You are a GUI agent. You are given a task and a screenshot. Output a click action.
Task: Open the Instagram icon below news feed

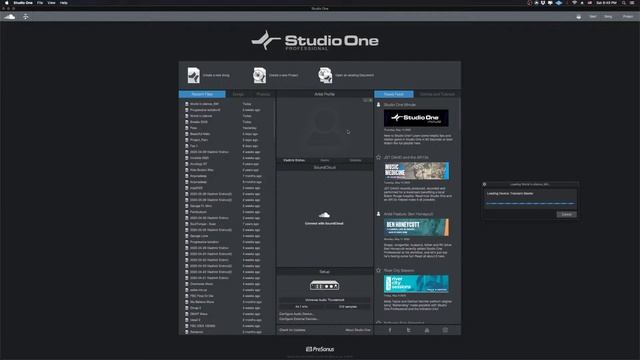pyautogui.click(x=445, y=330)
